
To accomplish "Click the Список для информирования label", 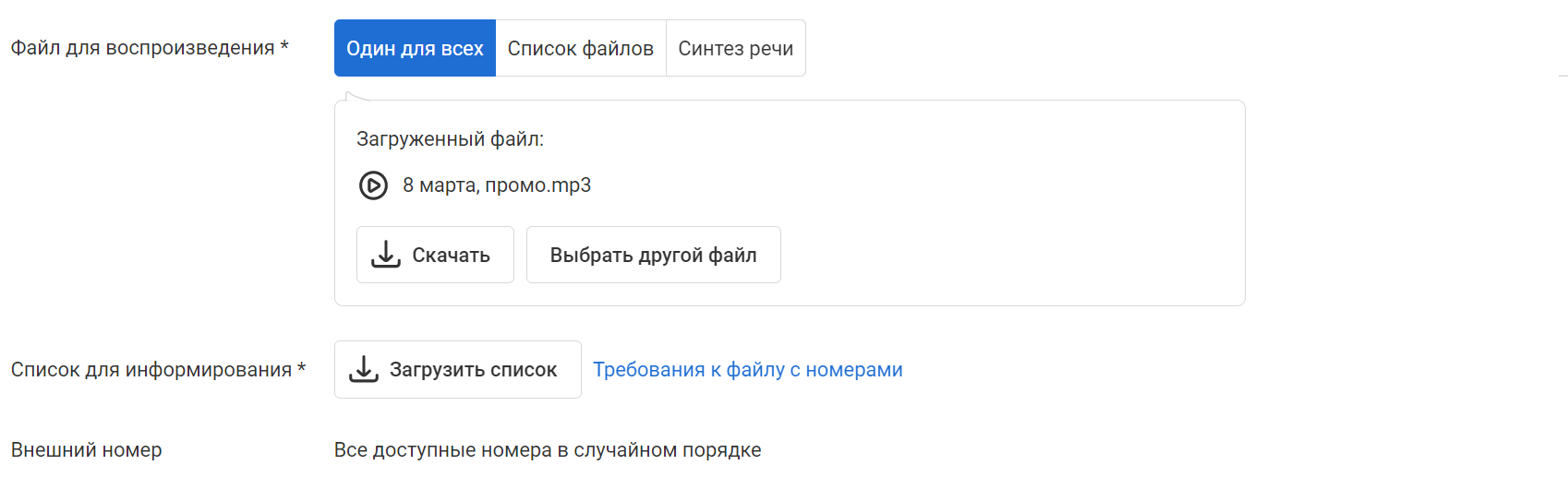I will coord(151,370).
